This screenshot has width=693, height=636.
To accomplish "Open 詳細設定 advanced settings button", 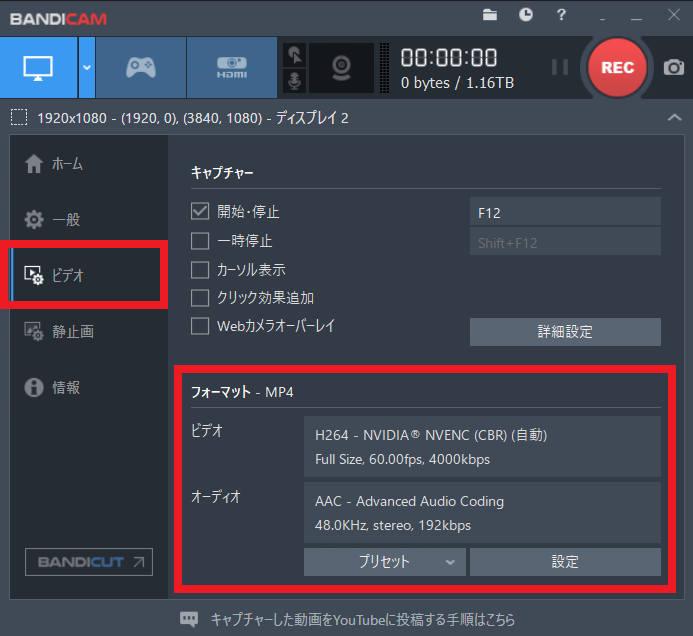I will pos(565,331).
